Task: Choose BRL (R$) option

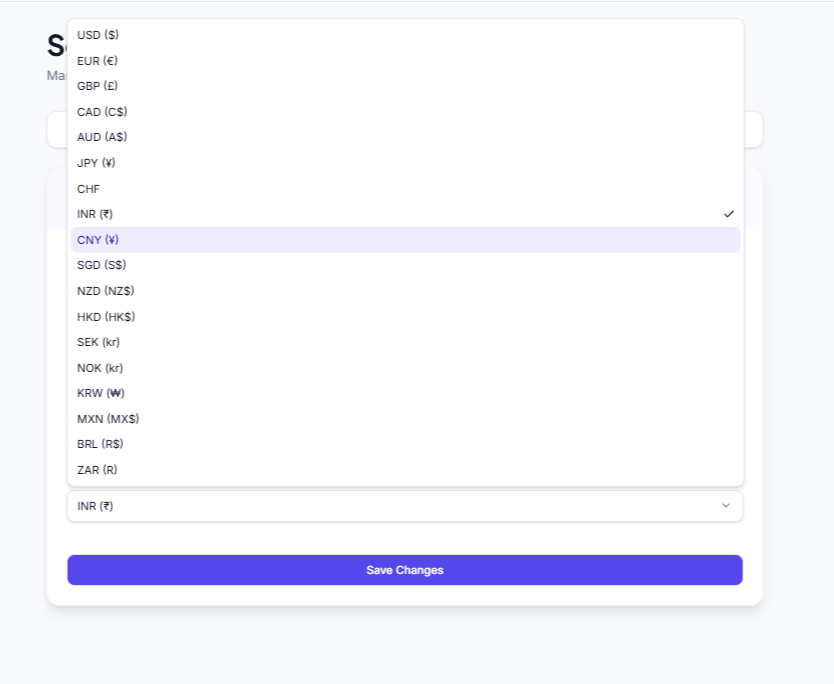Action: (x=100, y=444)
